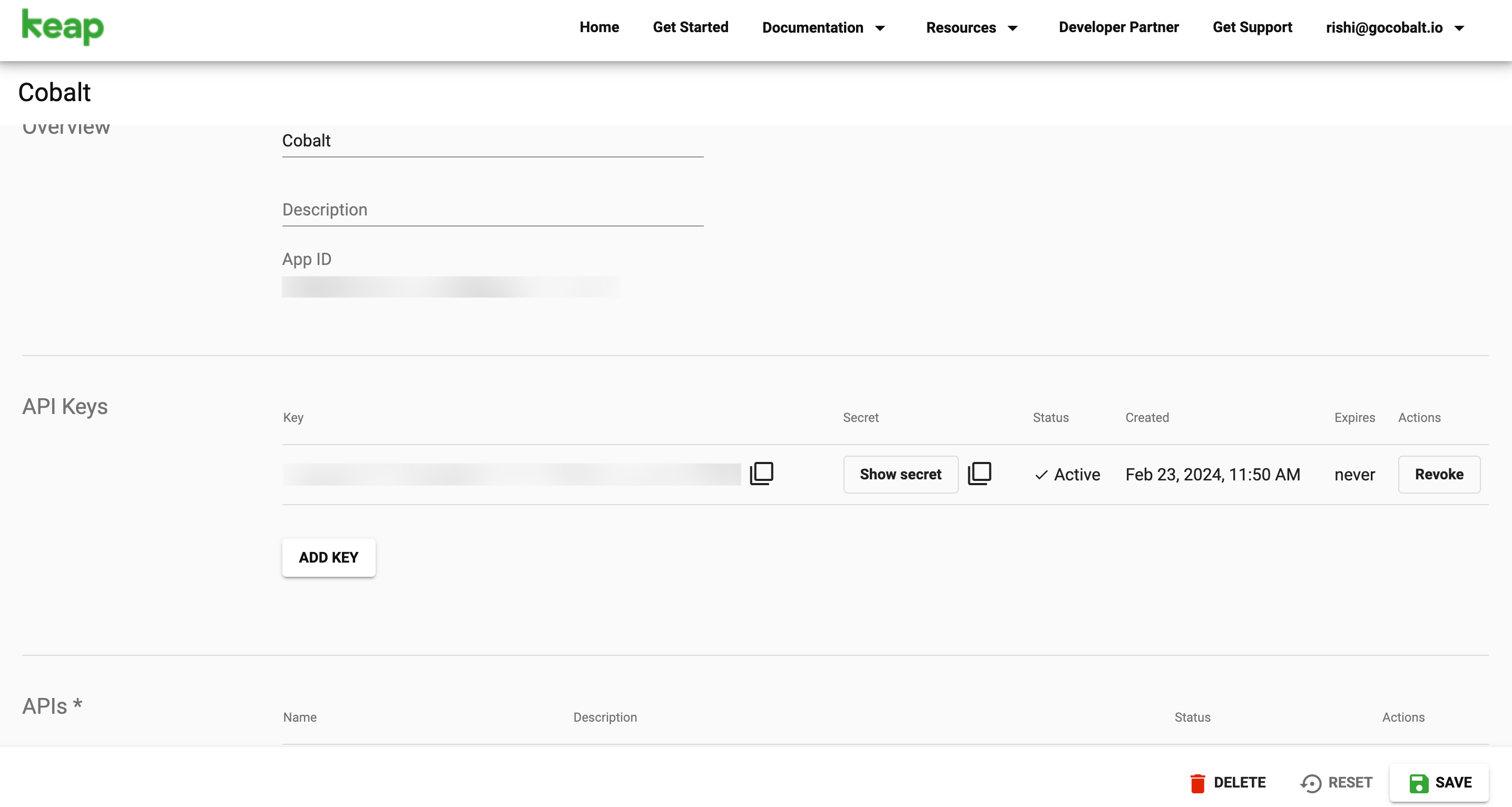1512x807 pixels.
Task: Copy the secret to clipboard
Action: click(x=979, y=474)
